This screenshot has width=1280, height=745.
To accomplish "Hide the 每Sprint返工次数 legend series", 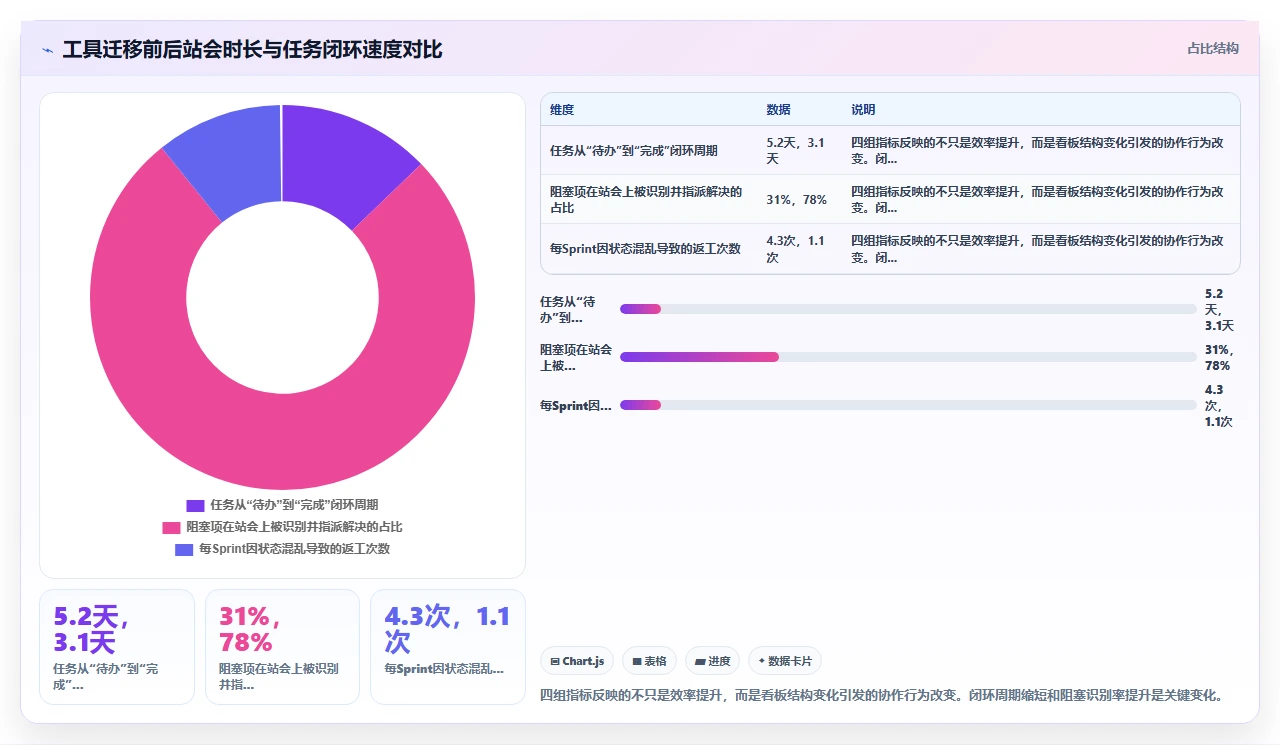I will click(282, 549).
